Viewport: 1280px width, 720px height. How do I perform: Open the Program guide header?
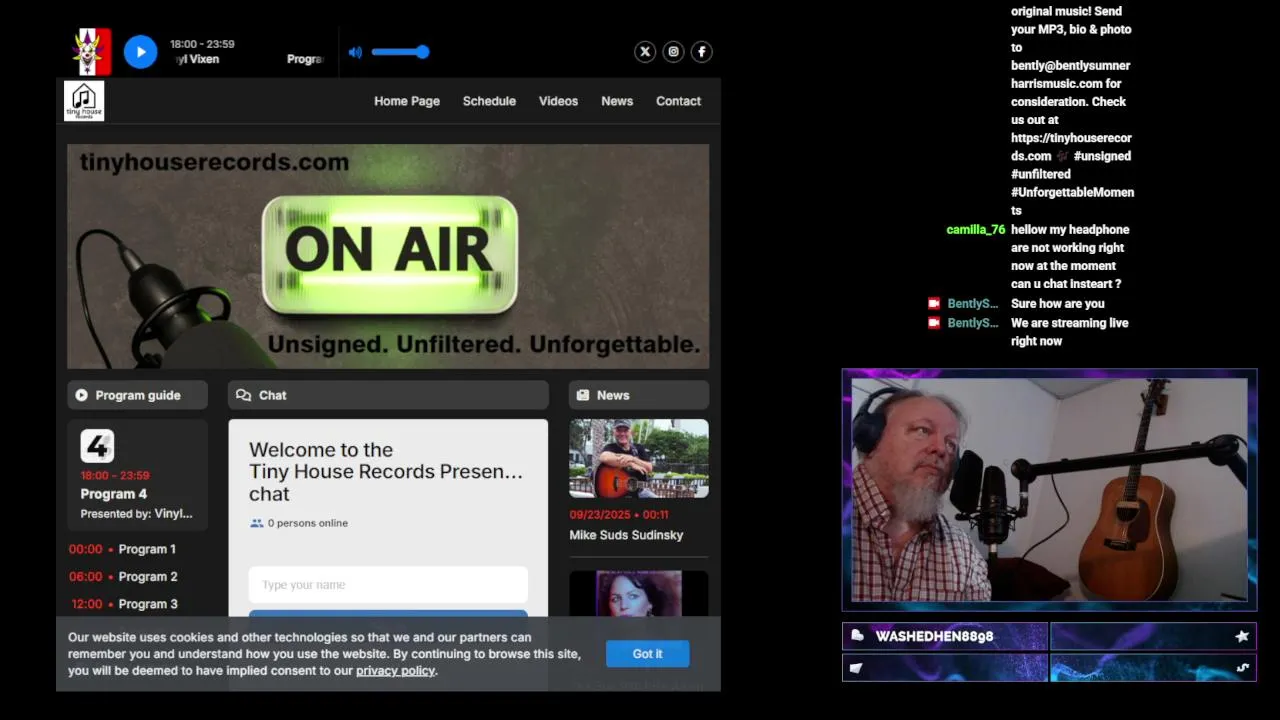(138, 395)
